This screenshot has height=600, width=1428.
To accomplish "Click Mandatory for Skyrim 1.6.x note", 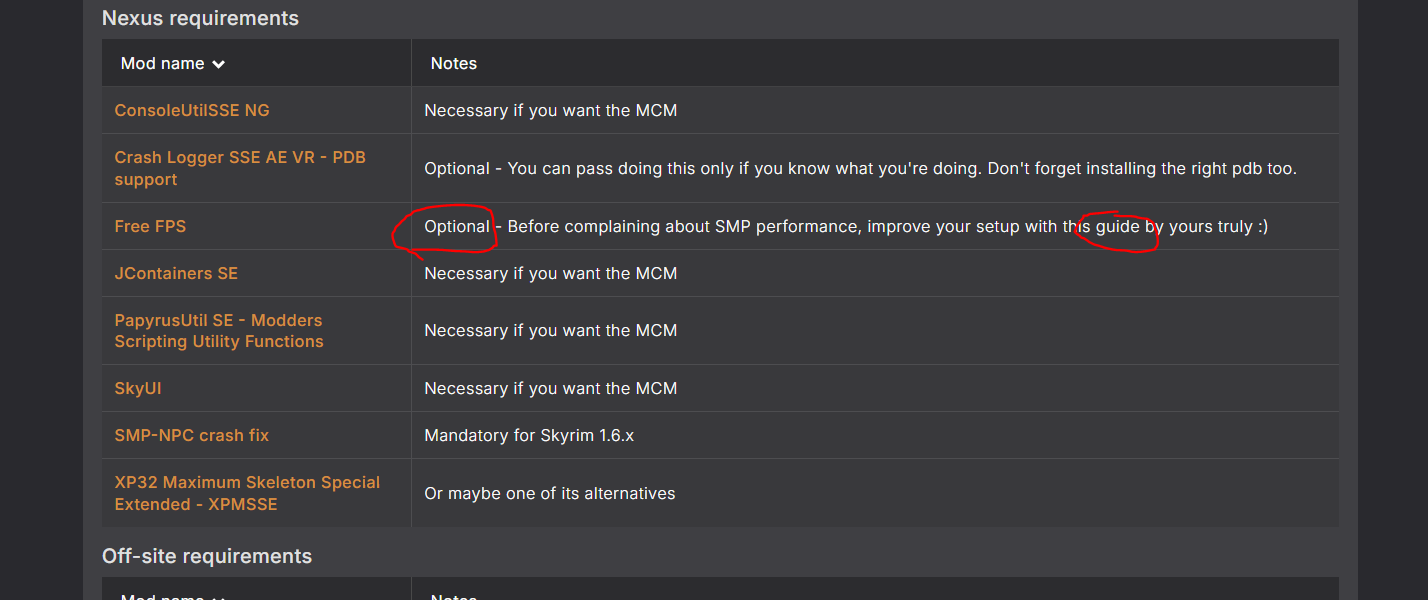I will pos(529,435).
